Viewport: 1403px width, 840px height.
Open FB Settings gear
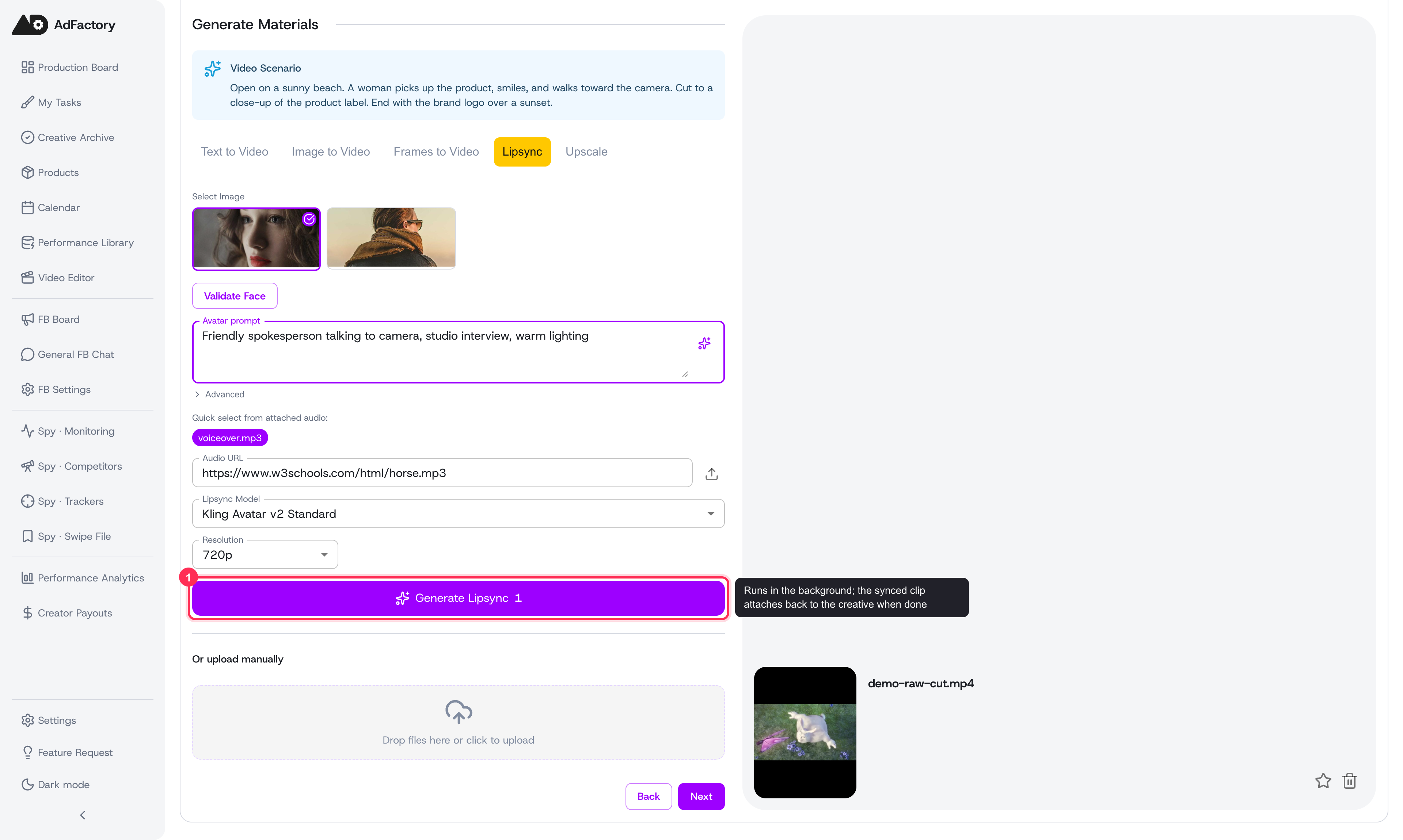click(x=27, y=389)
